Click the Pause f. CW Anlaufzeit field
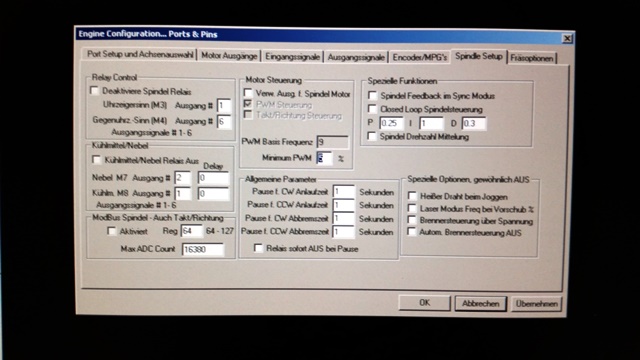 (344, 191)
